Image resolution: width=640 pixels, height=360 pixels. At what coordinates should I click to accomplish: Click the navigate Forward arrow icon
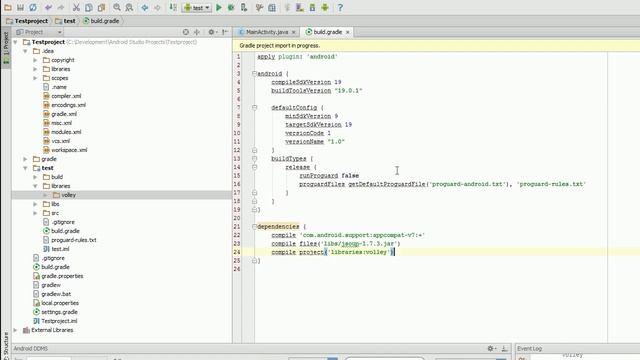coord(157,7)
